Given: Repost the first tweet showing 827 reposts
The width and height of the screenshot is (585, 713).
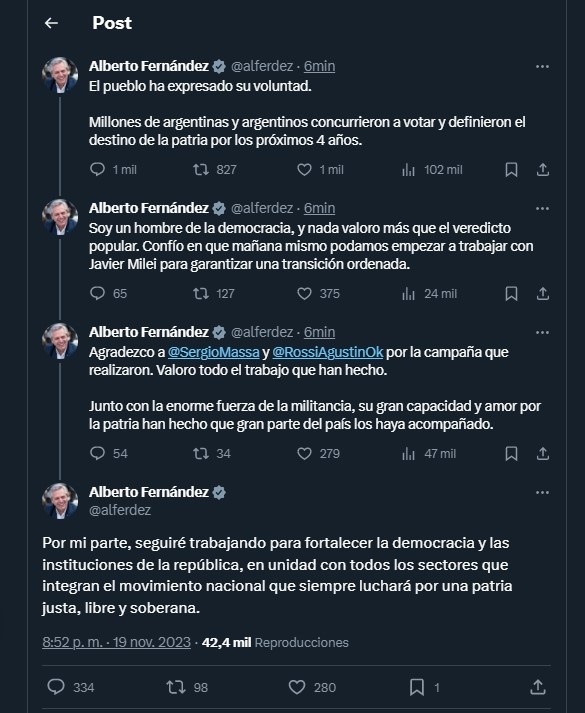Looking at the screenshot, I should [201, 170].
